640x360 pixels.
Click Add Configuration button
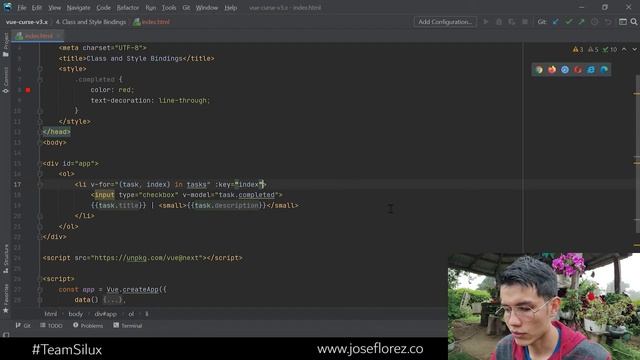click(445, 22)
